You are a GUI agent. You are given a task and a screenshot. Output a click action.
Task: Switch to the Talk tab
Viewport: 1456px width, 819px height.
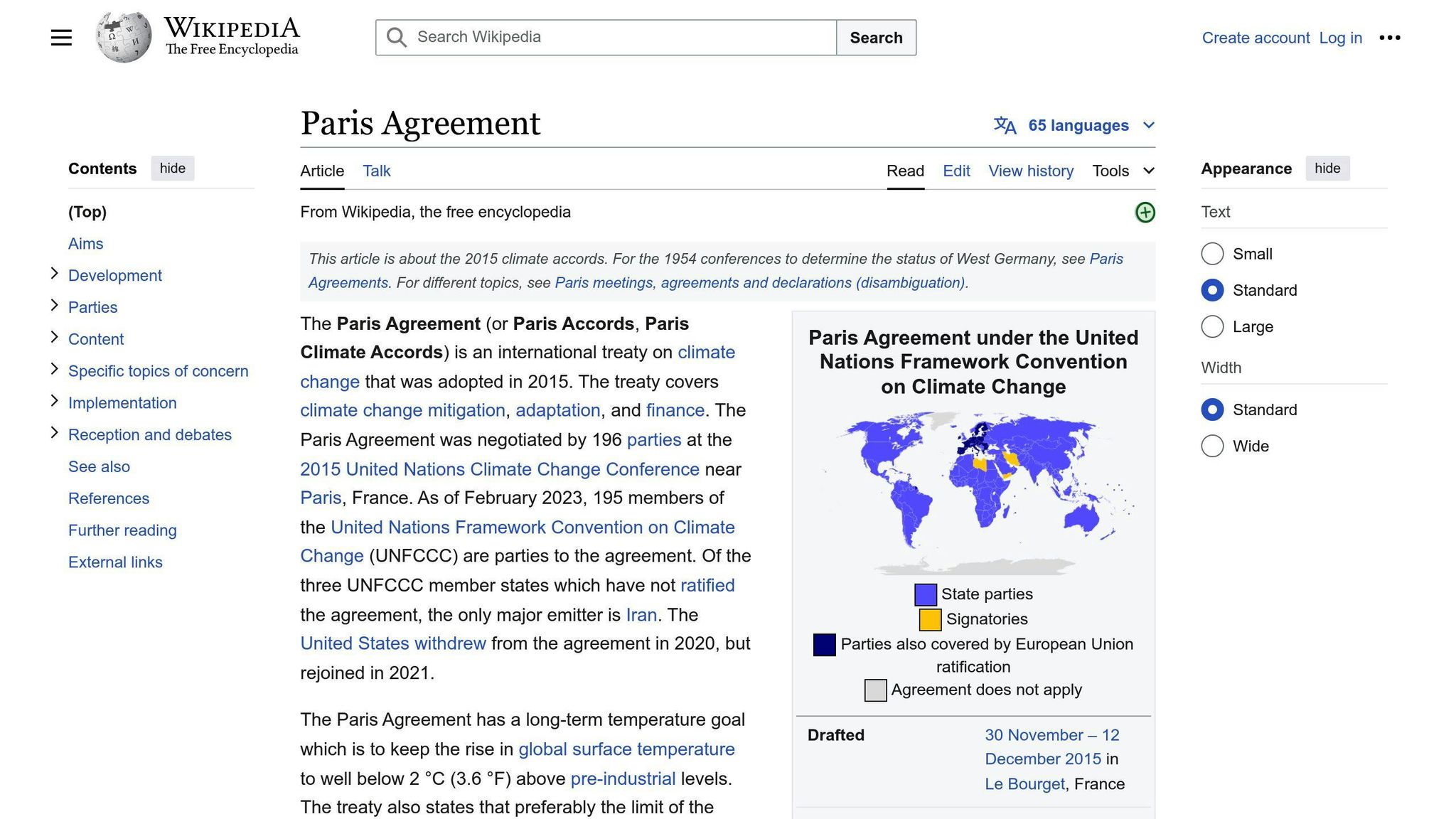click(x=376, y=171)
